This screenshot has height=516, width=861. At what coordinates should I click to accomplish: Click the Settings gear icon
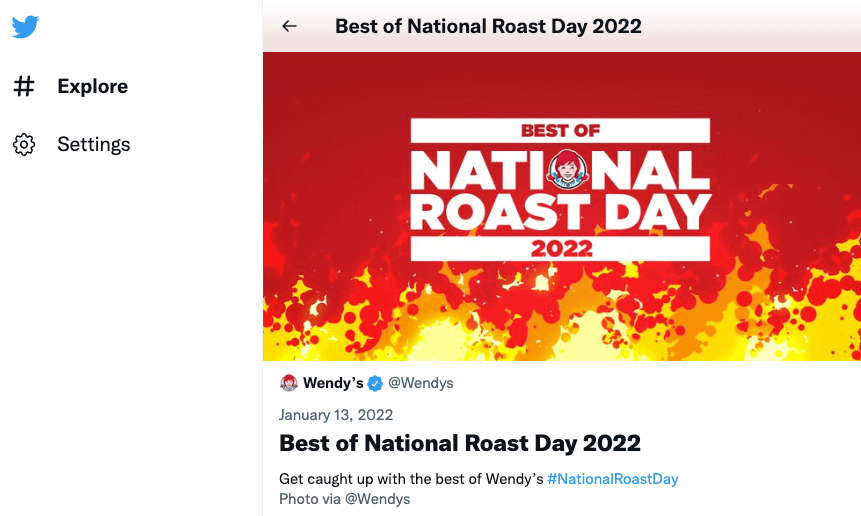point(24,145)
